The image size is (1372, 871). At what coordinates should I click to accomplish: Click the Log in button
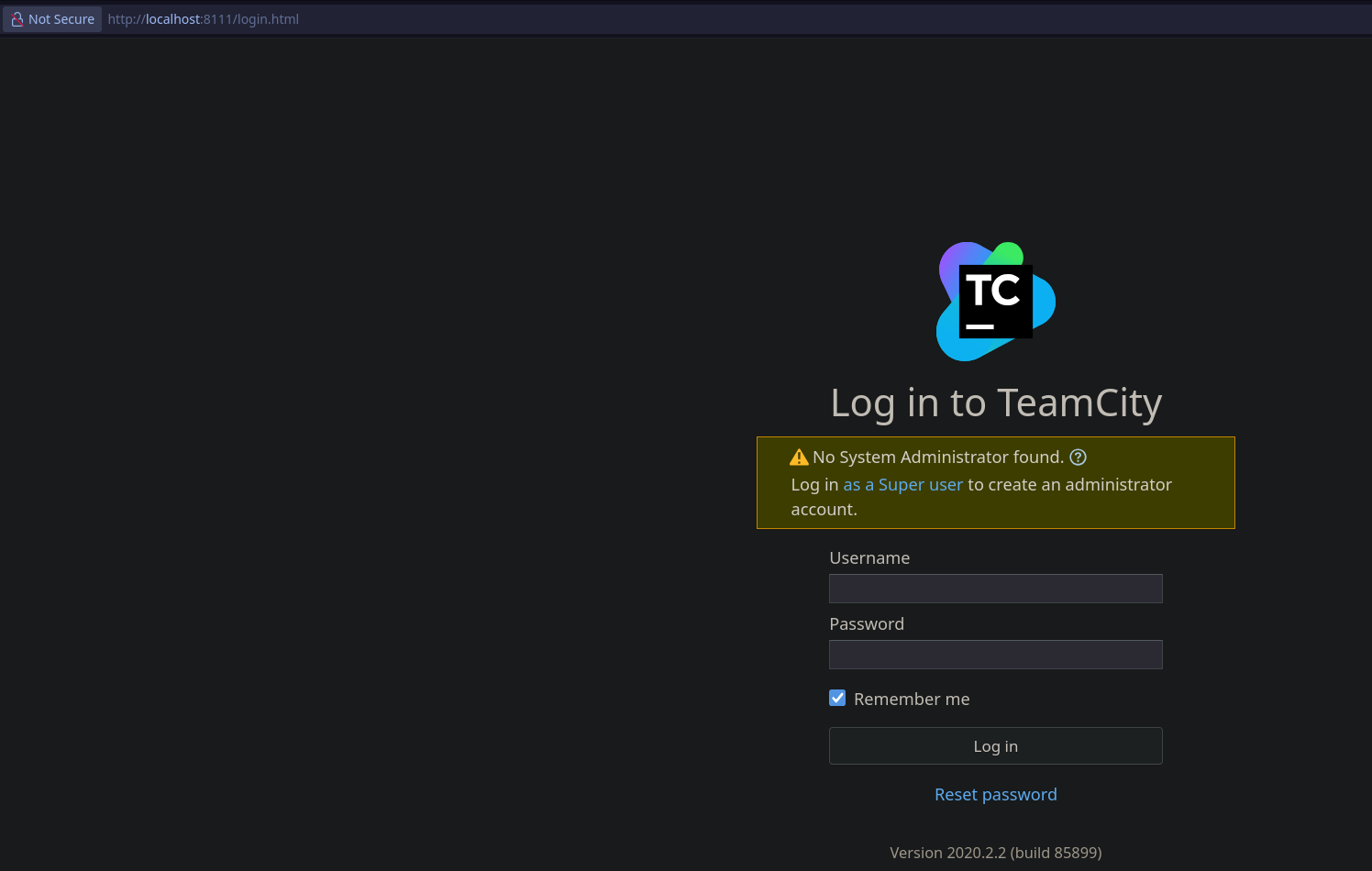pyautogui.click(x=996, y=746)
